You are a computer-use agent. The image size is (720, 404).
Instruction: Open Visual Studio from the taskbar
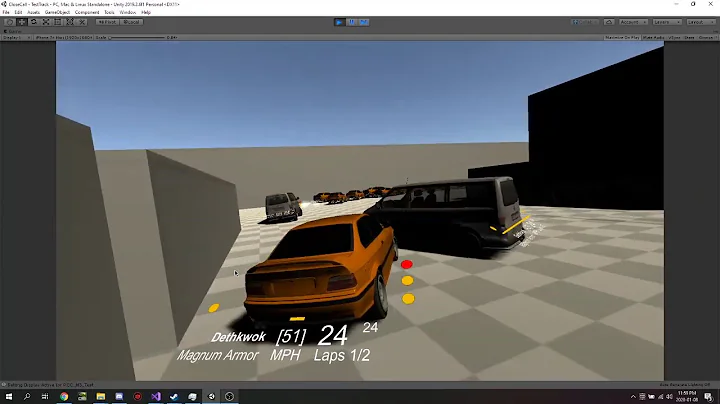[156, 397]
